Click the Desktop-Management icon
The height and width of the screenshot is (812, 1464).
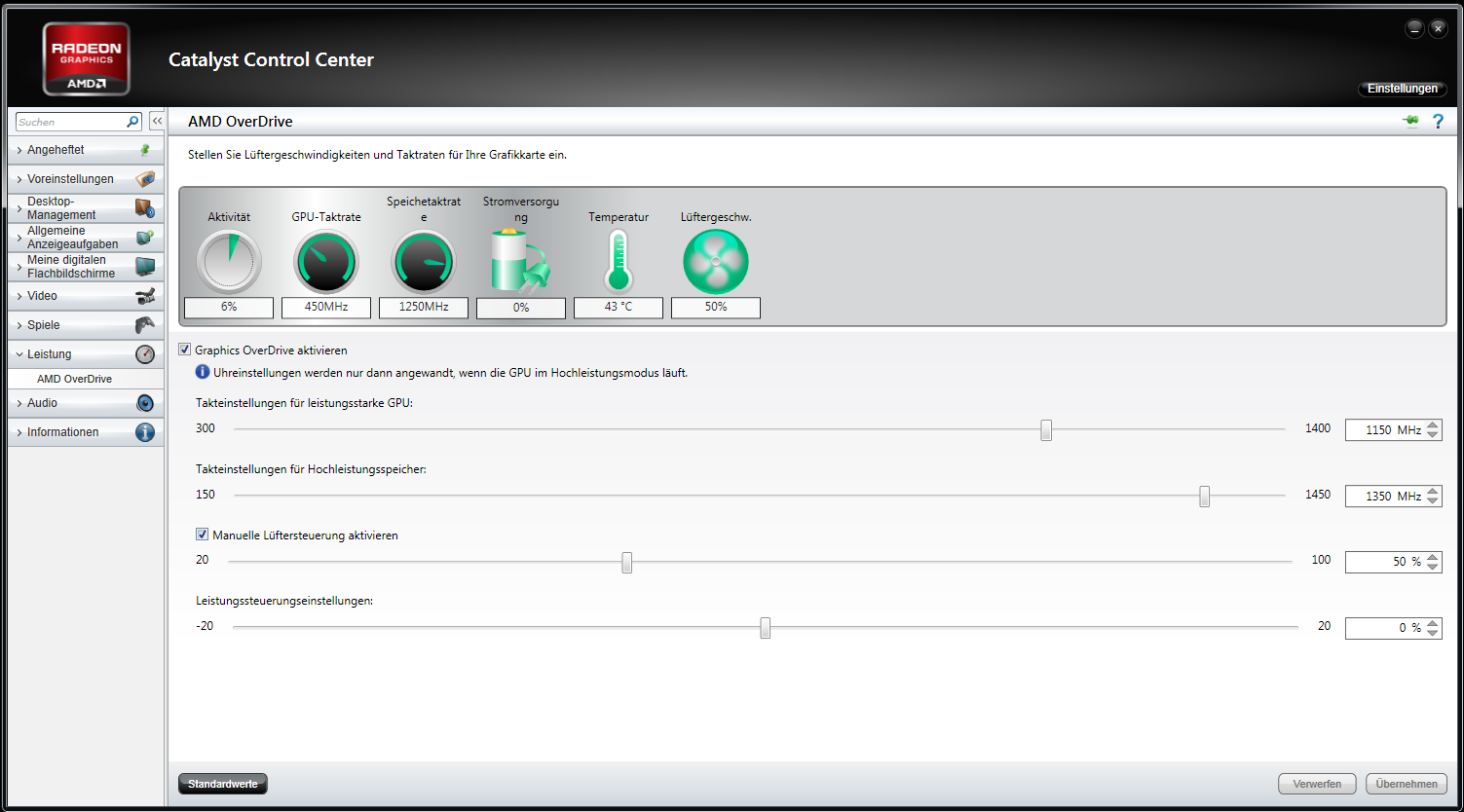coord(145,208)
